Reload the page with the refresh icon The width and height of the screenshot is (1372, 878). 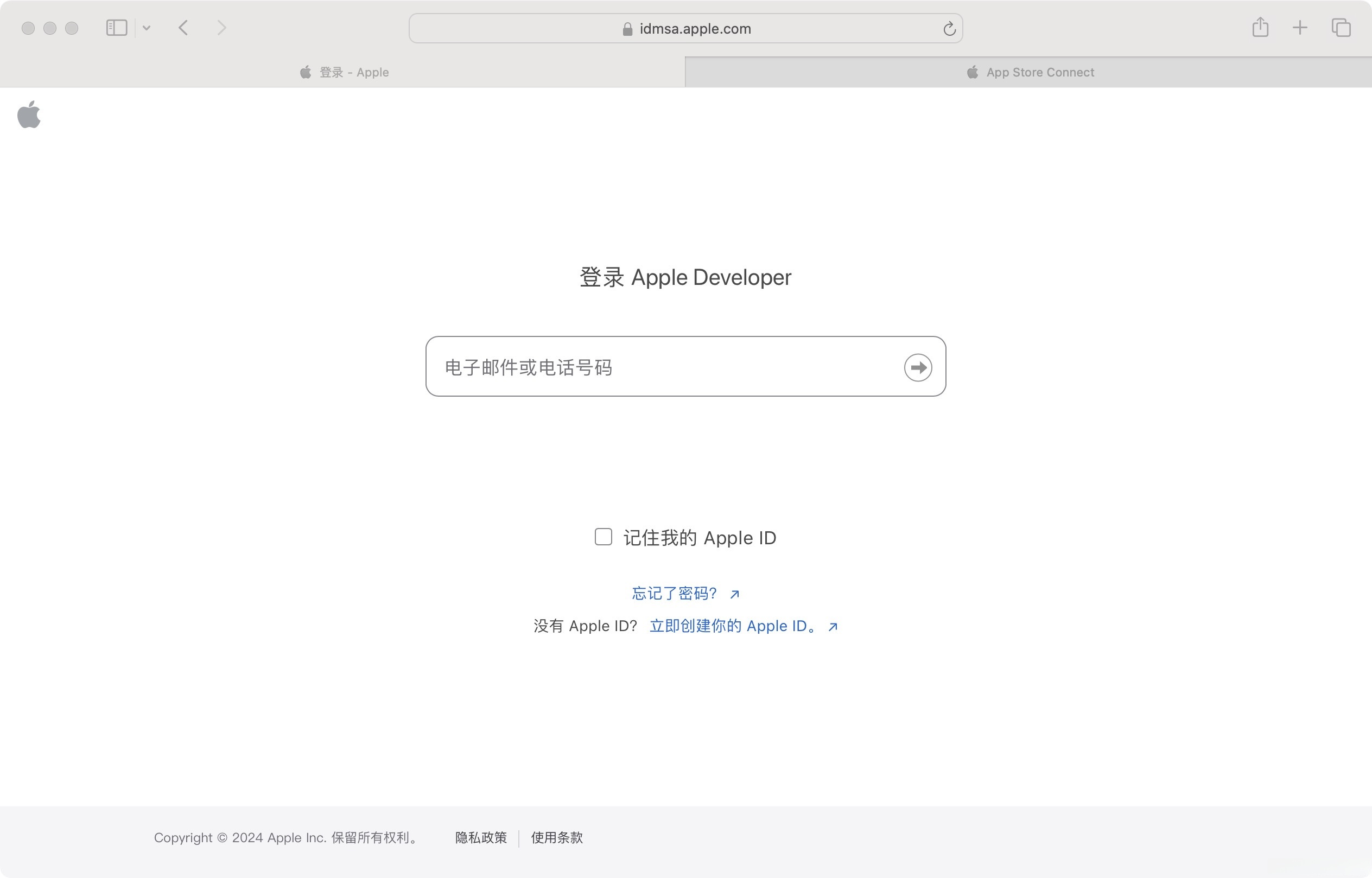click(949, 29)
